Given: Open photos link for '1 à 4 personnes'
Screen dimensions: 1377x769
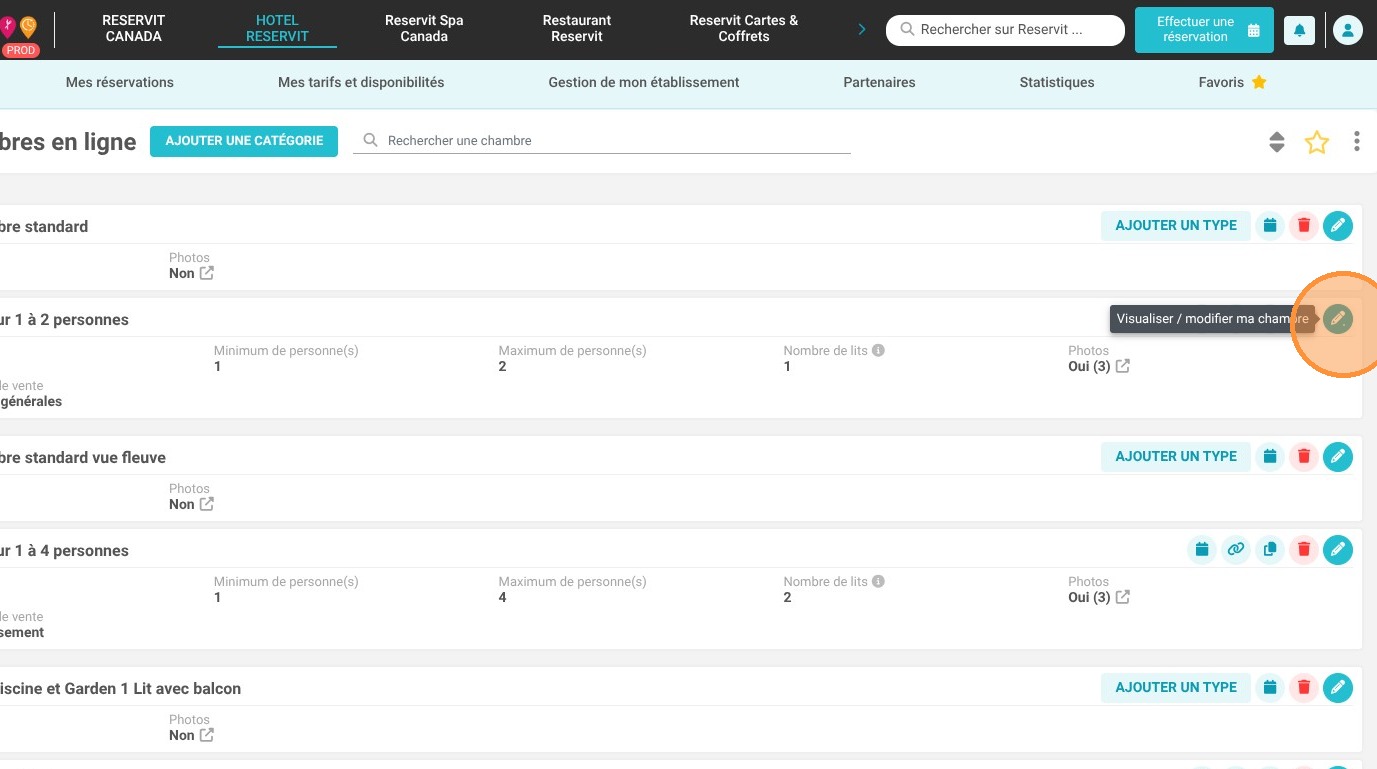Looking at the screenshot, I should [x=1123, y=597].
